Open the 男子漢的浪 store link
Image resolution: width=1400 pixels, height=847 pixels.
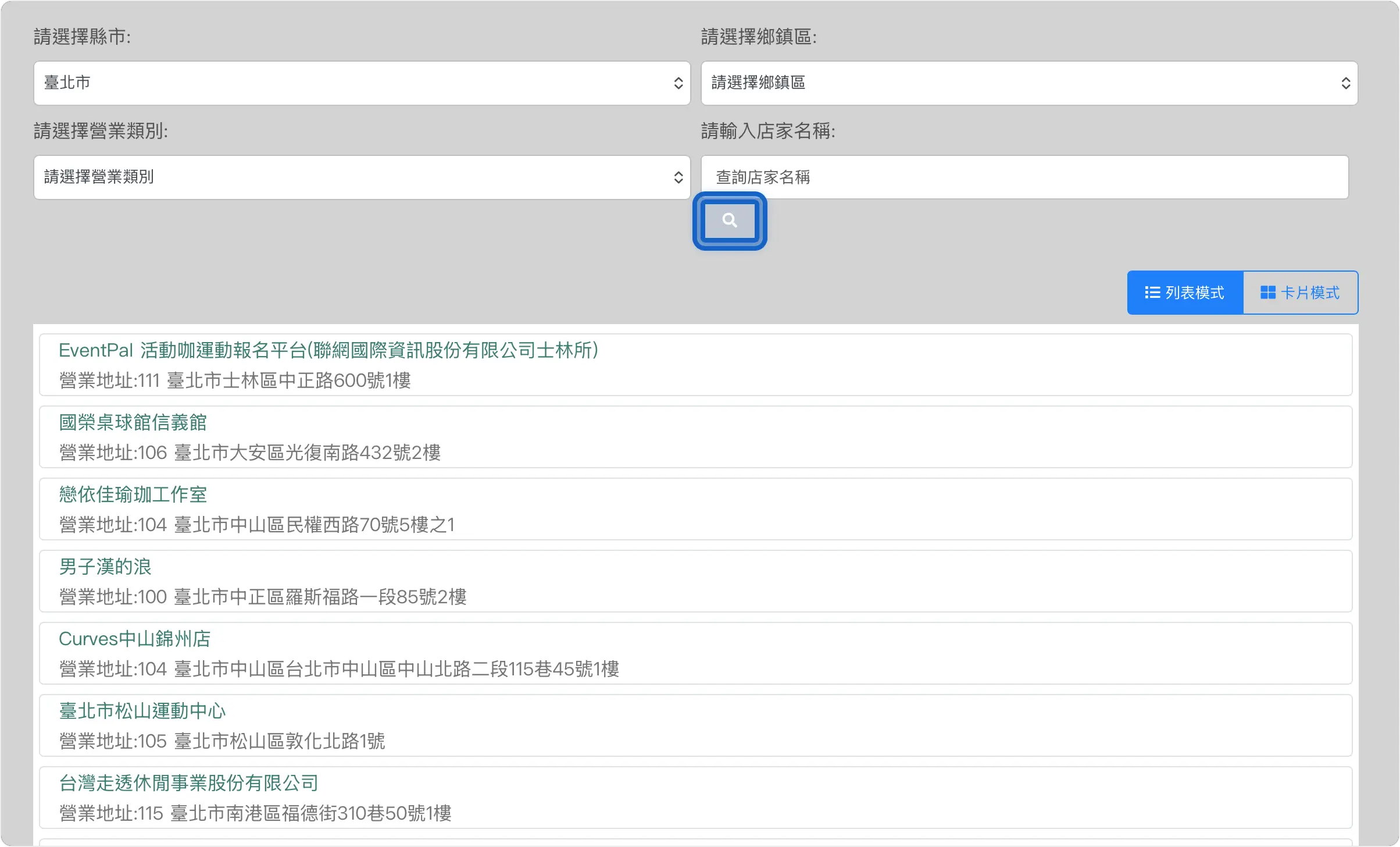click(x=105, y=567)
